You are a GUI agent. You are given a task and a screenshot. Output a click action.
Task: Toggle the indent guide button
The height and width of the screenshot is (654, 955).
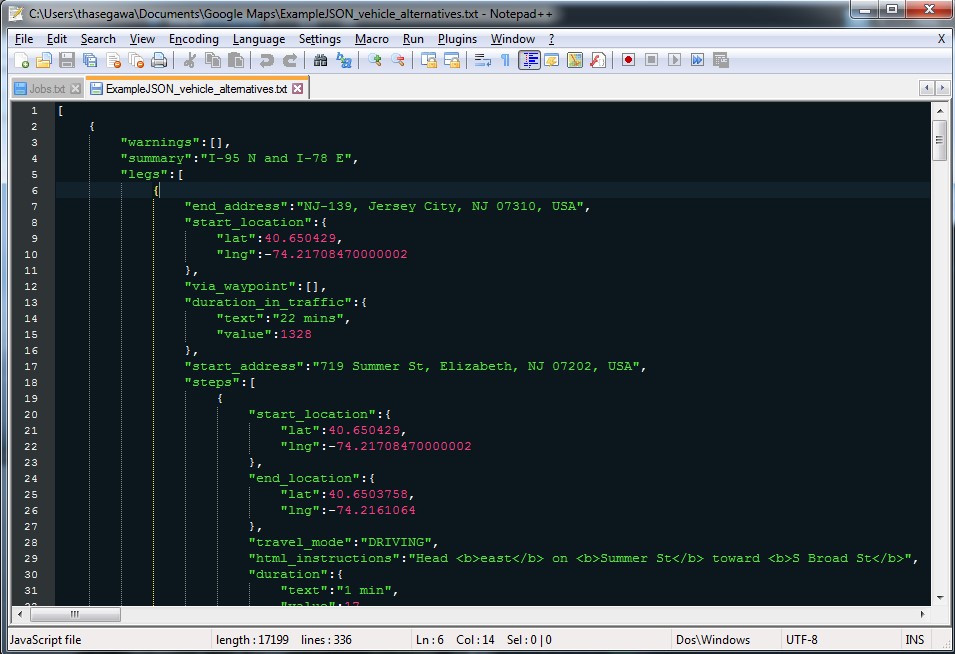529,60
